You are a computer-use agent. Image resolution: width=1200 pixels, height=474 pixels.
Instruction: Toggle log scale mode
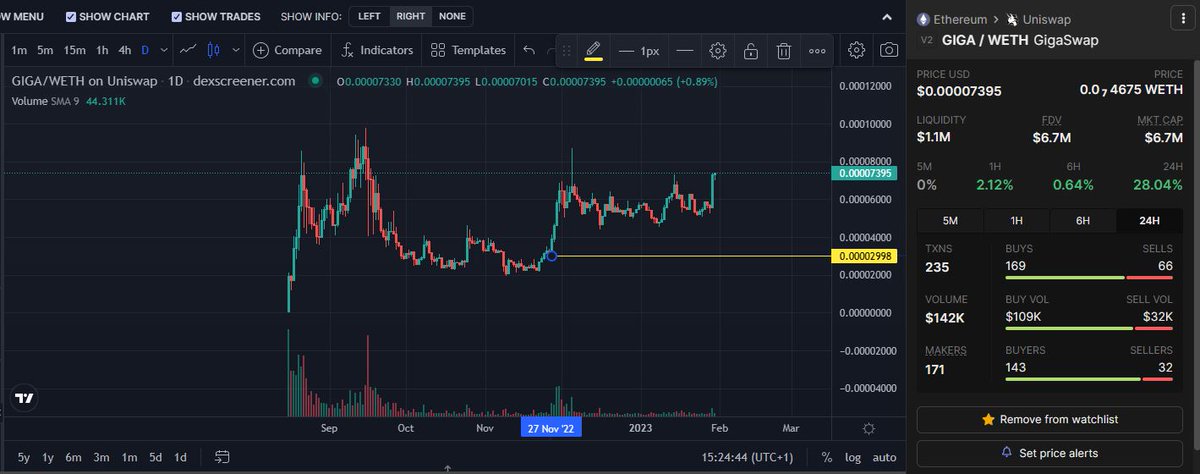pos(853,457)
